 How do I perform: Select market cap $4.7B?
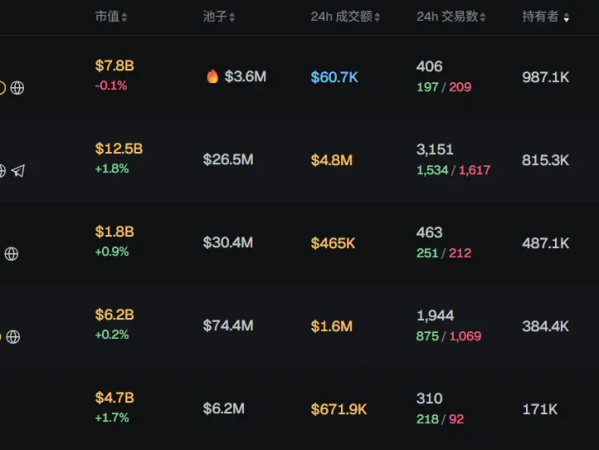(x=115, y=398)
